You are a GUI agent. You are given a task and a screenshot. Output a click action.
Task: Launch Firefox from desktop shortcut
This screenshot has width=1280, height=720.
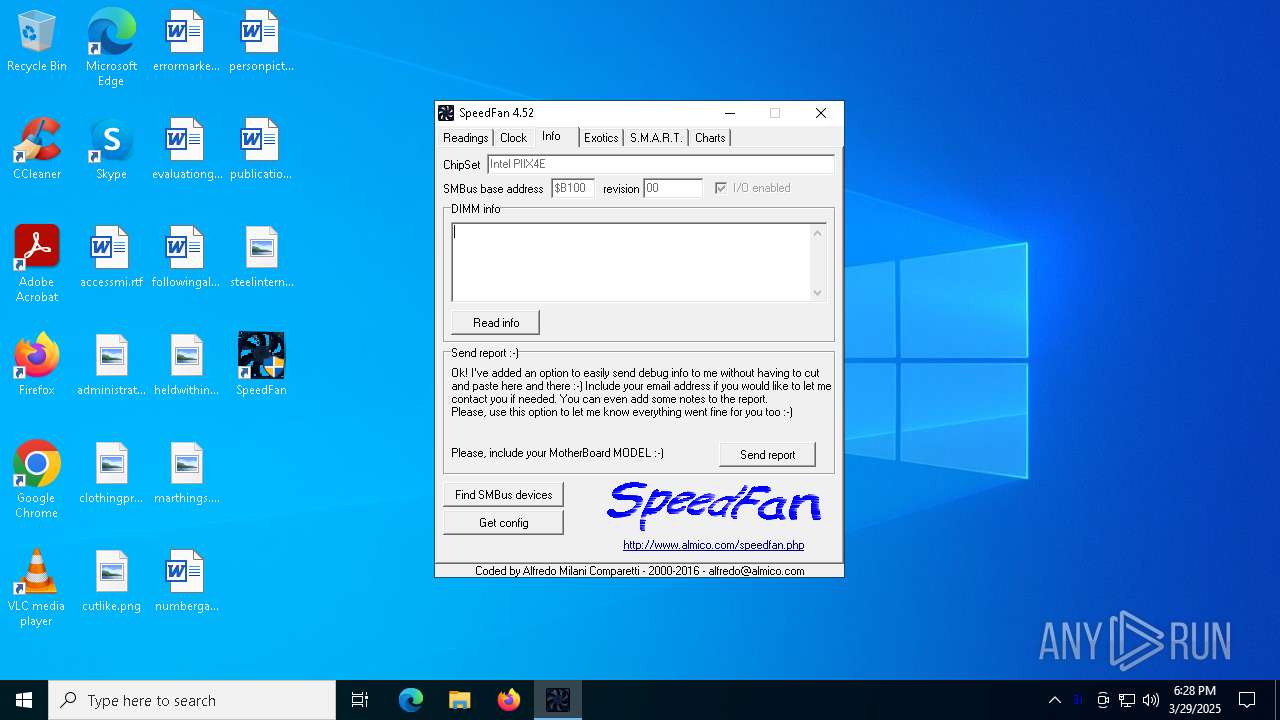click(x=37, y=366)
